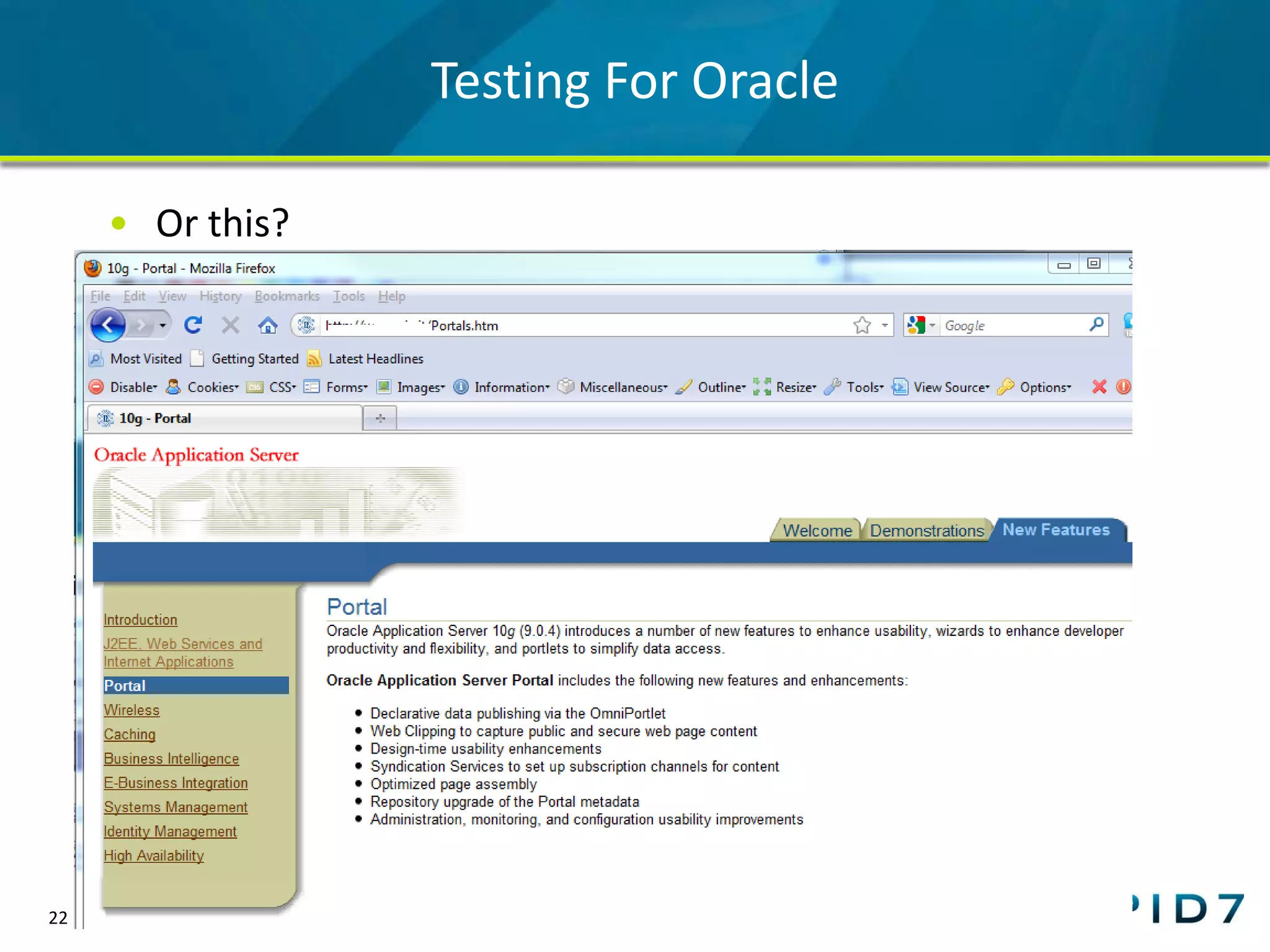Select the 10g - Portal browser tab
The image size is (1270, 952).
click(224, 418)
